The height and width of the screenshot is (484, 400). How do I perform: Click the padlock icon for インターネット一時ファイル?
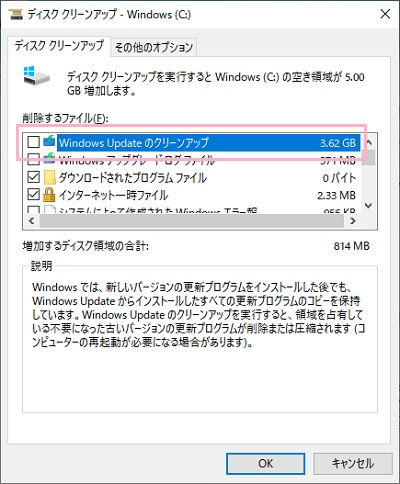[49, 195]
